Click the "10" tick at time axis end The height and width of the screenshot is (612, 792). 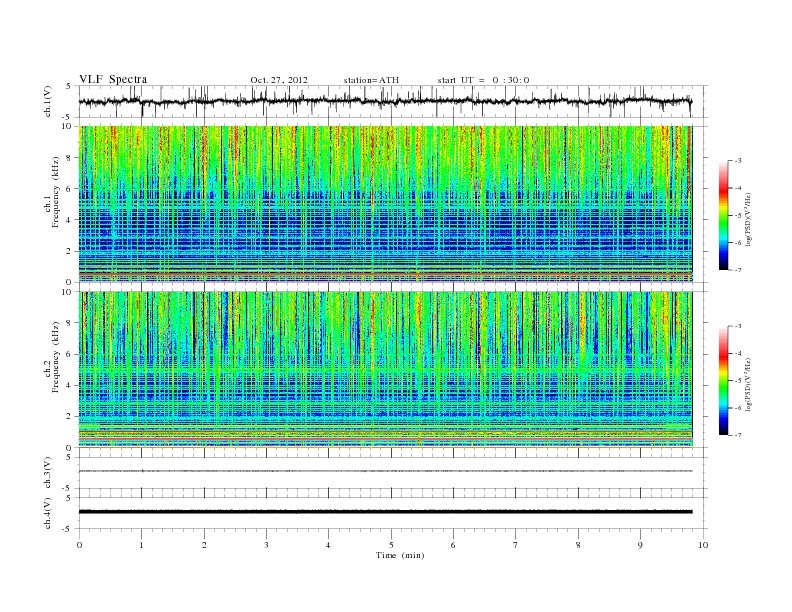tap(703, 545)
